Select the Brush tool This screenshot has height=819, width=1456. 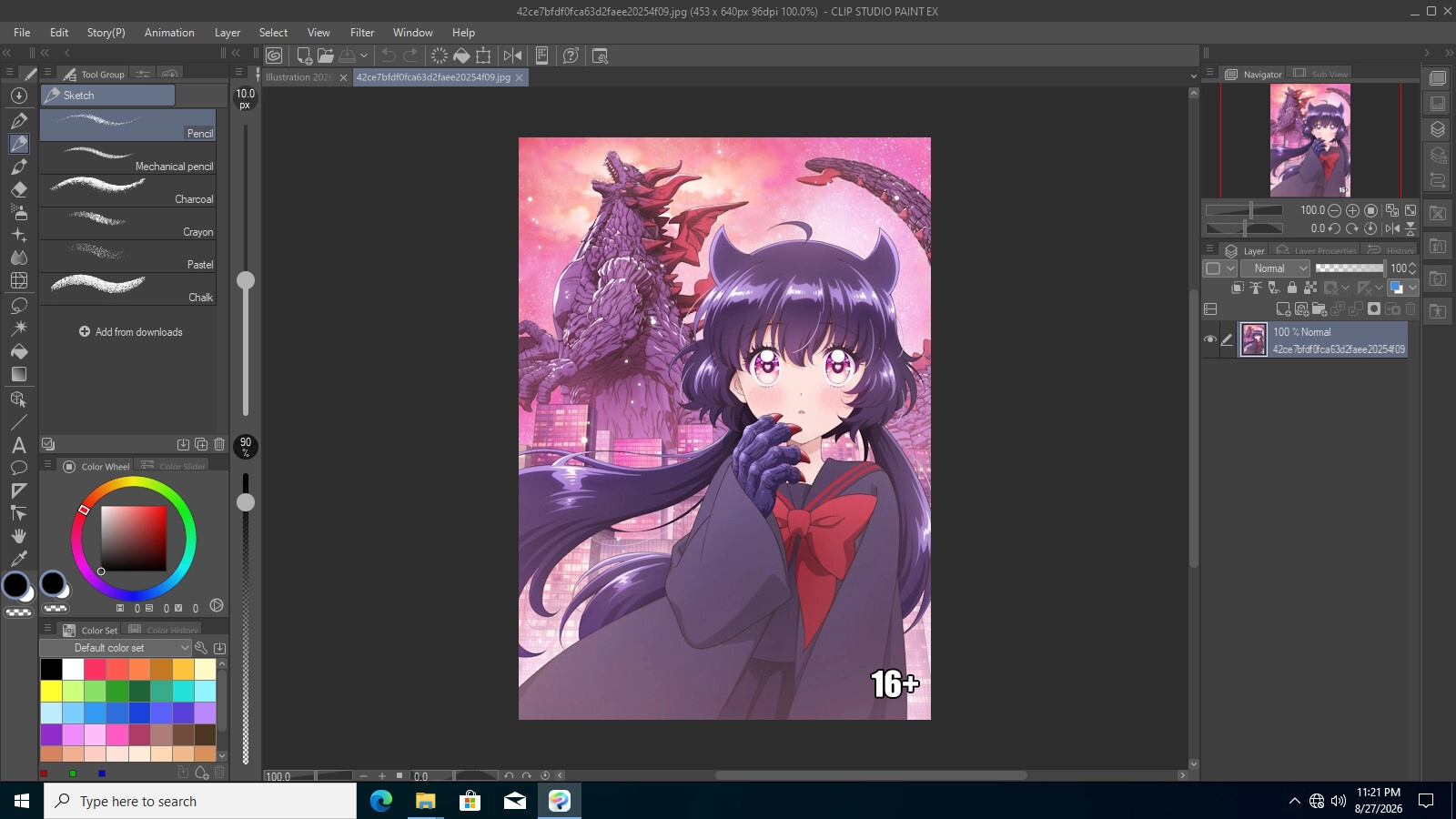(x=18, y=167)
